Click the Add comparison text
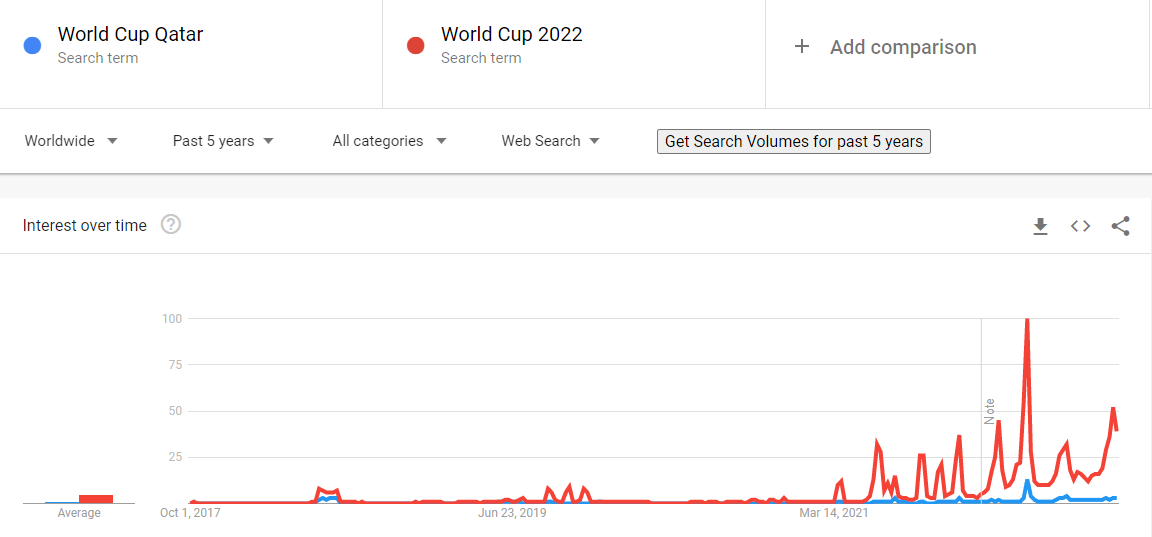 tap(903, 47)
